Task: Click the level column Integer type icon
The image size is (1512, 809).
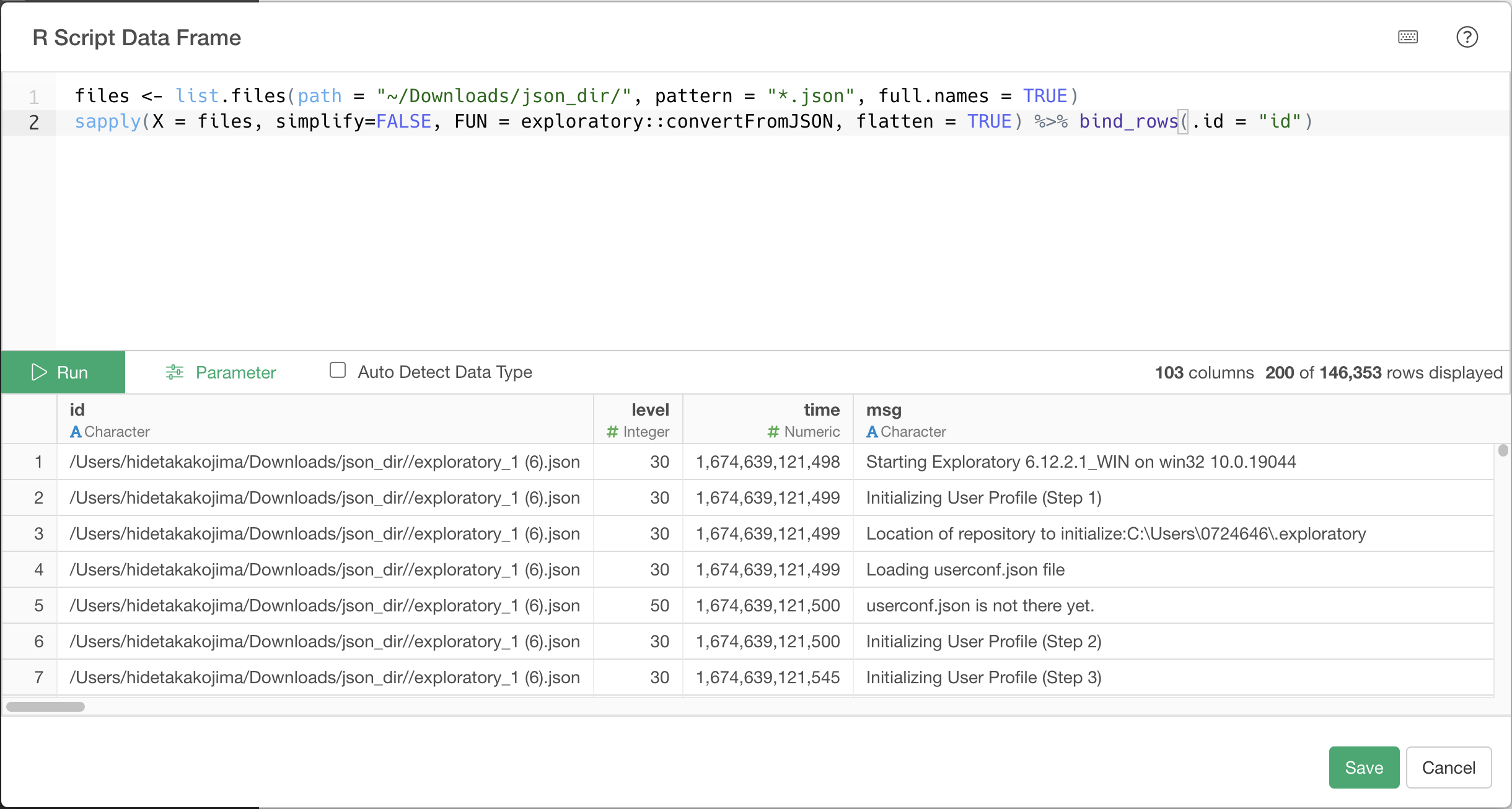Action: (x=612, y=432)
